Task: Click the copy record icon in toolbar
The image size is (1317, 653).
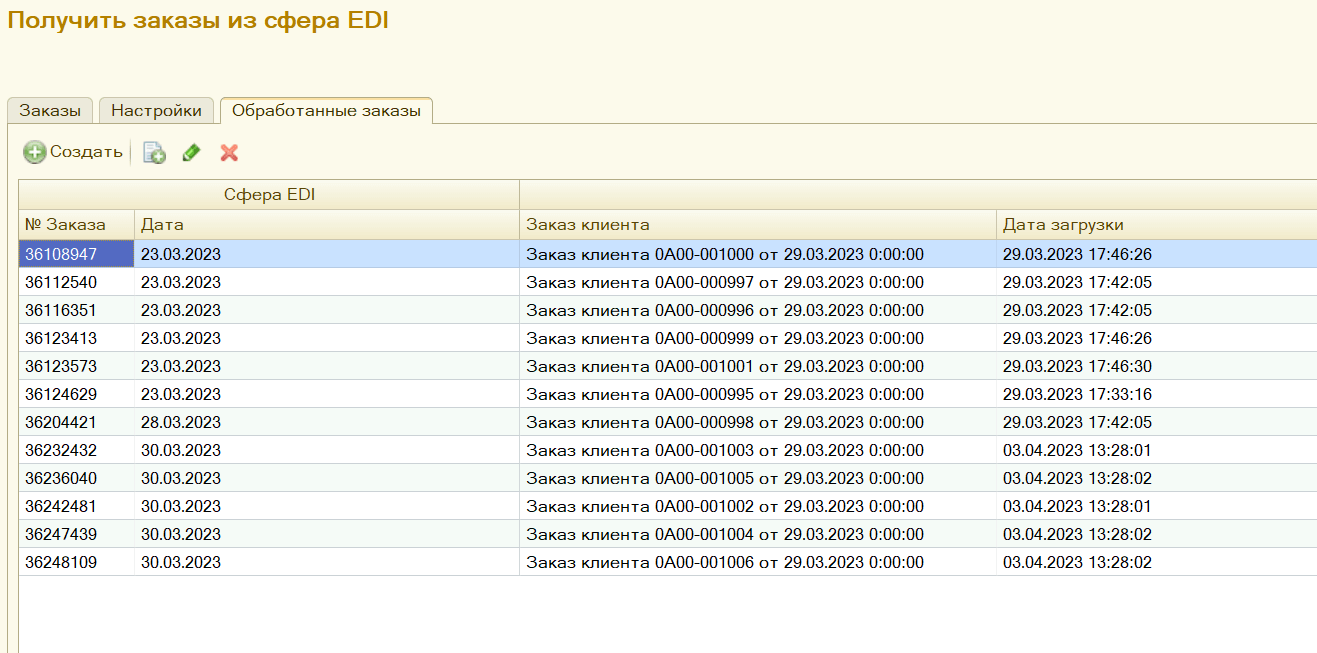Action: [x=154, y=153]
